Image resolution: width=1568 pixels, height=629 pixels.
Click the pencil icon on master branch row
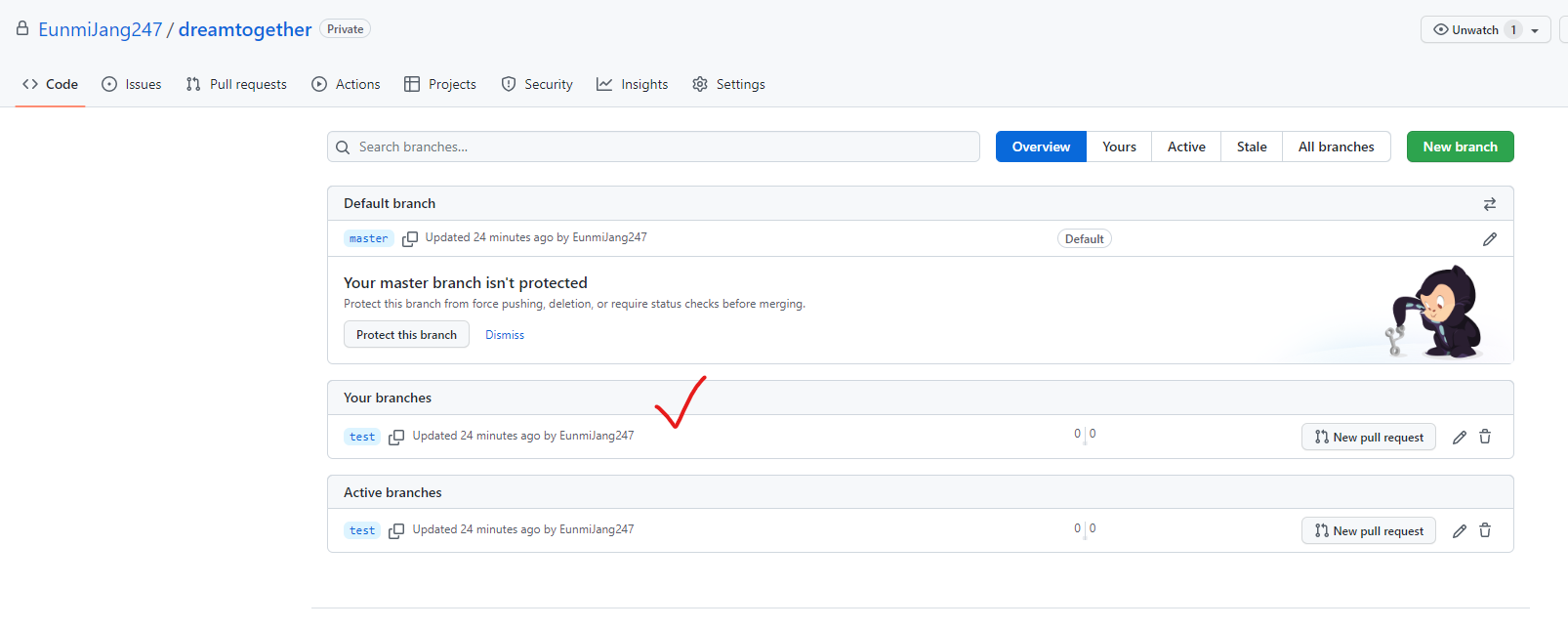pos(1490,239)
